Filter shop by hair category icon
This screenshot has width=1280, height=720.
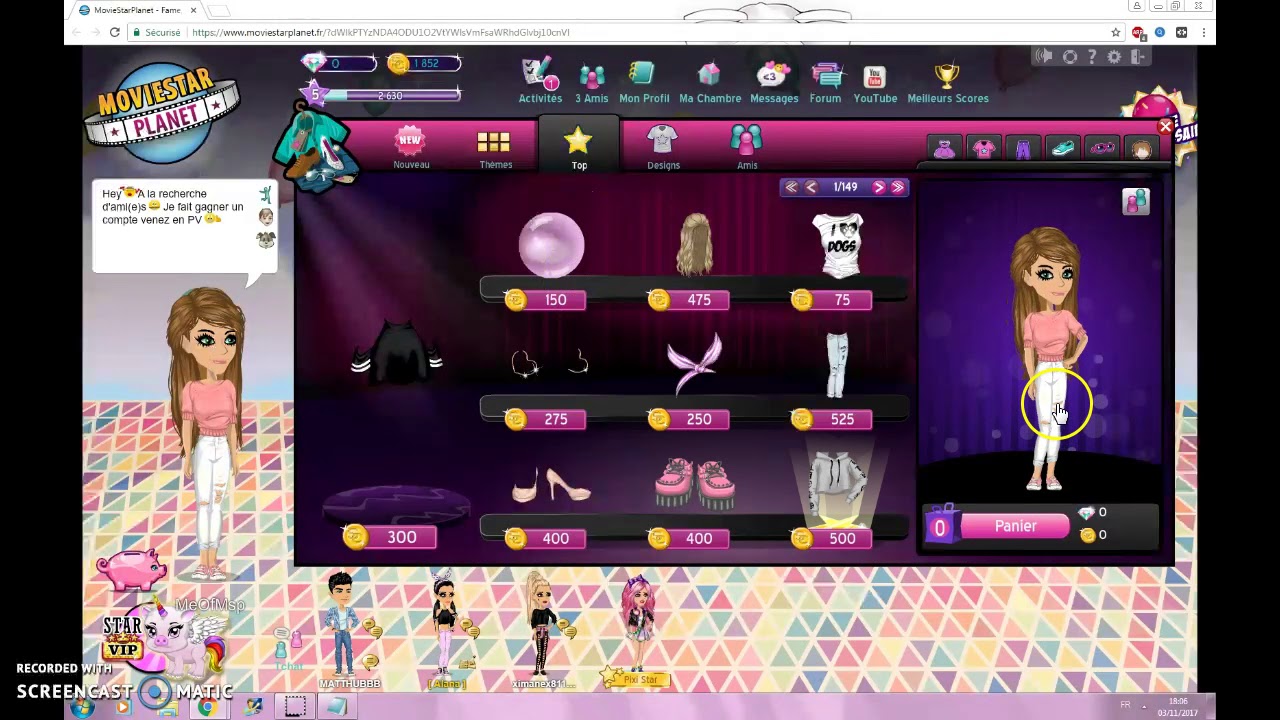coord(1141,149)
